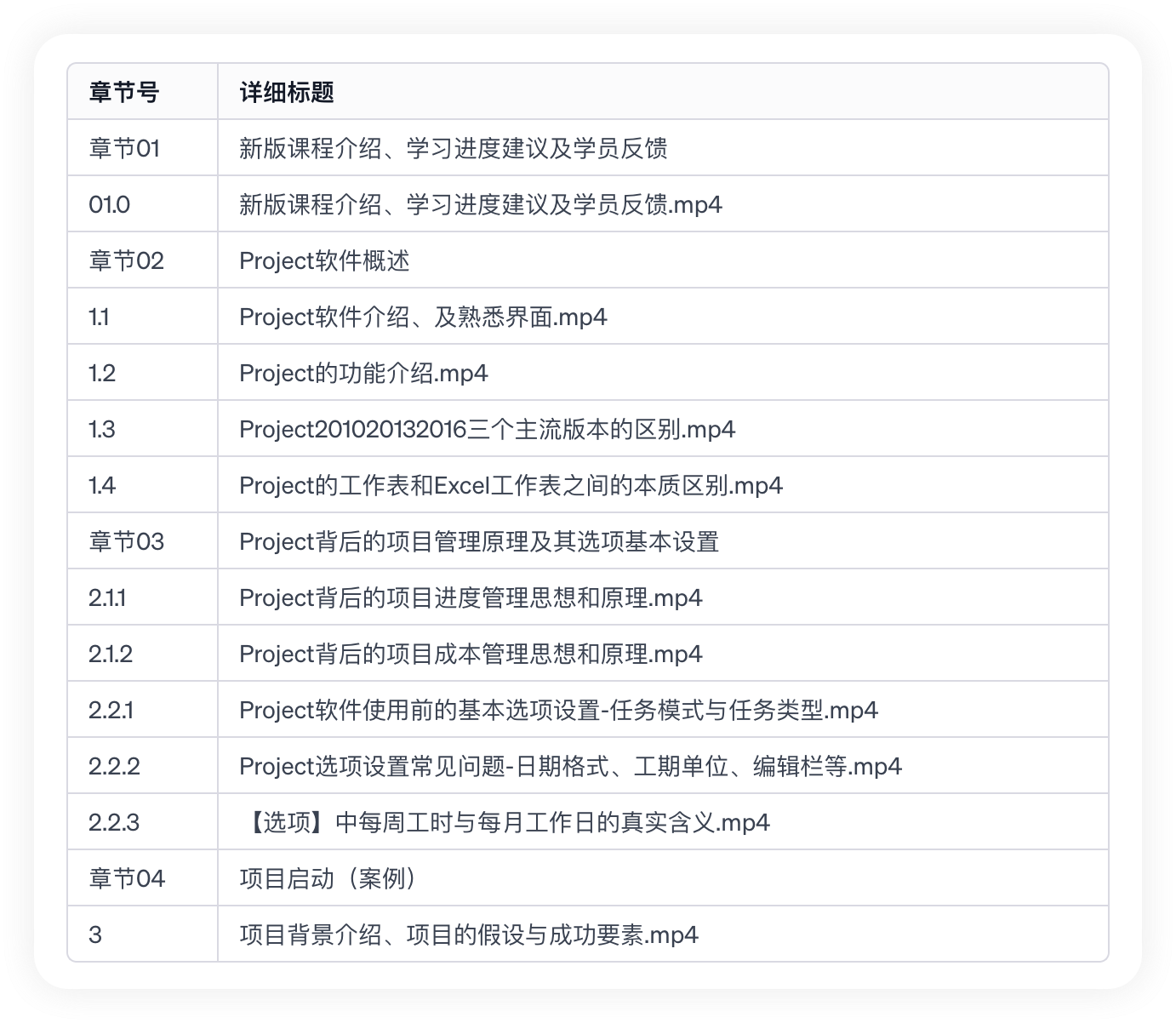
Task: Click chapter number 1.3
Action: click(102, 429)
